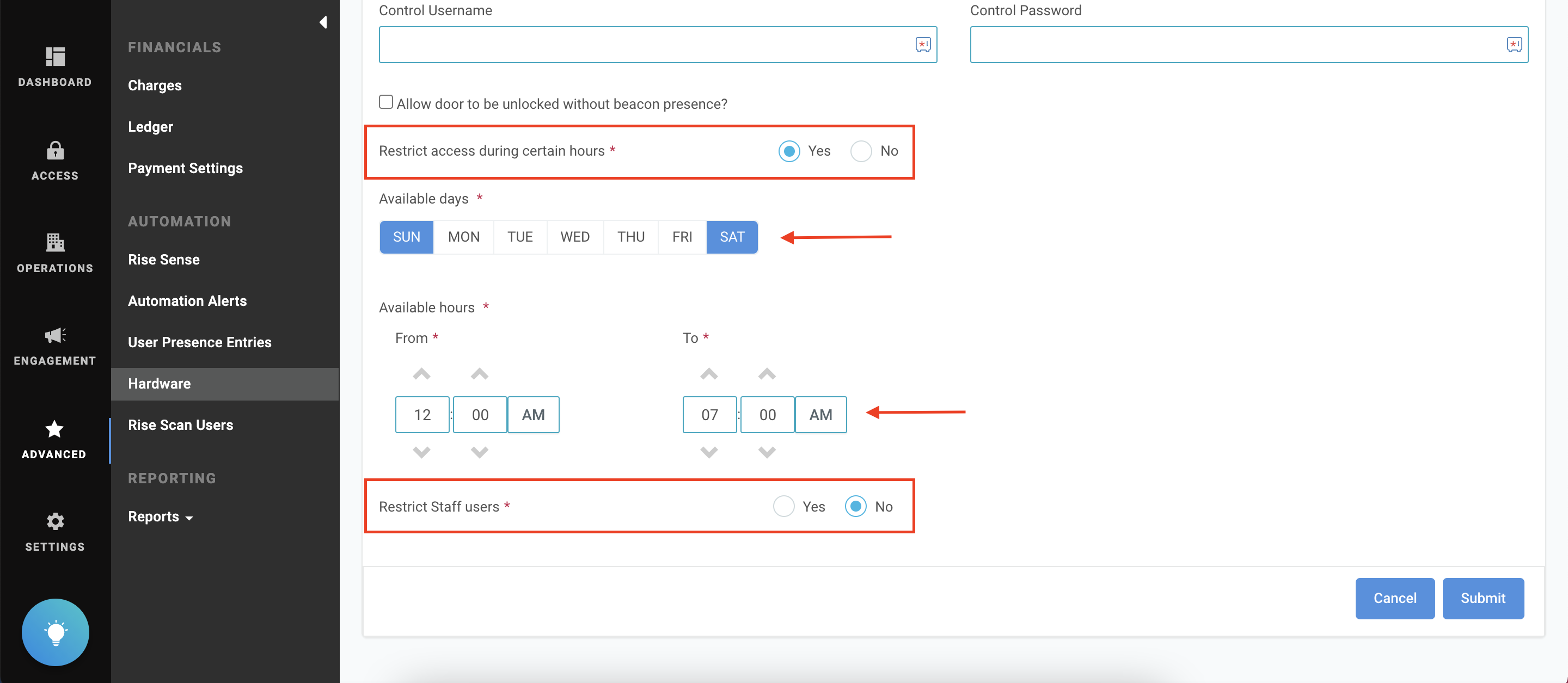This screenshot has width=1568, height=683.
Task: Click the Access lock icon
Action: [x=55, y=150]
